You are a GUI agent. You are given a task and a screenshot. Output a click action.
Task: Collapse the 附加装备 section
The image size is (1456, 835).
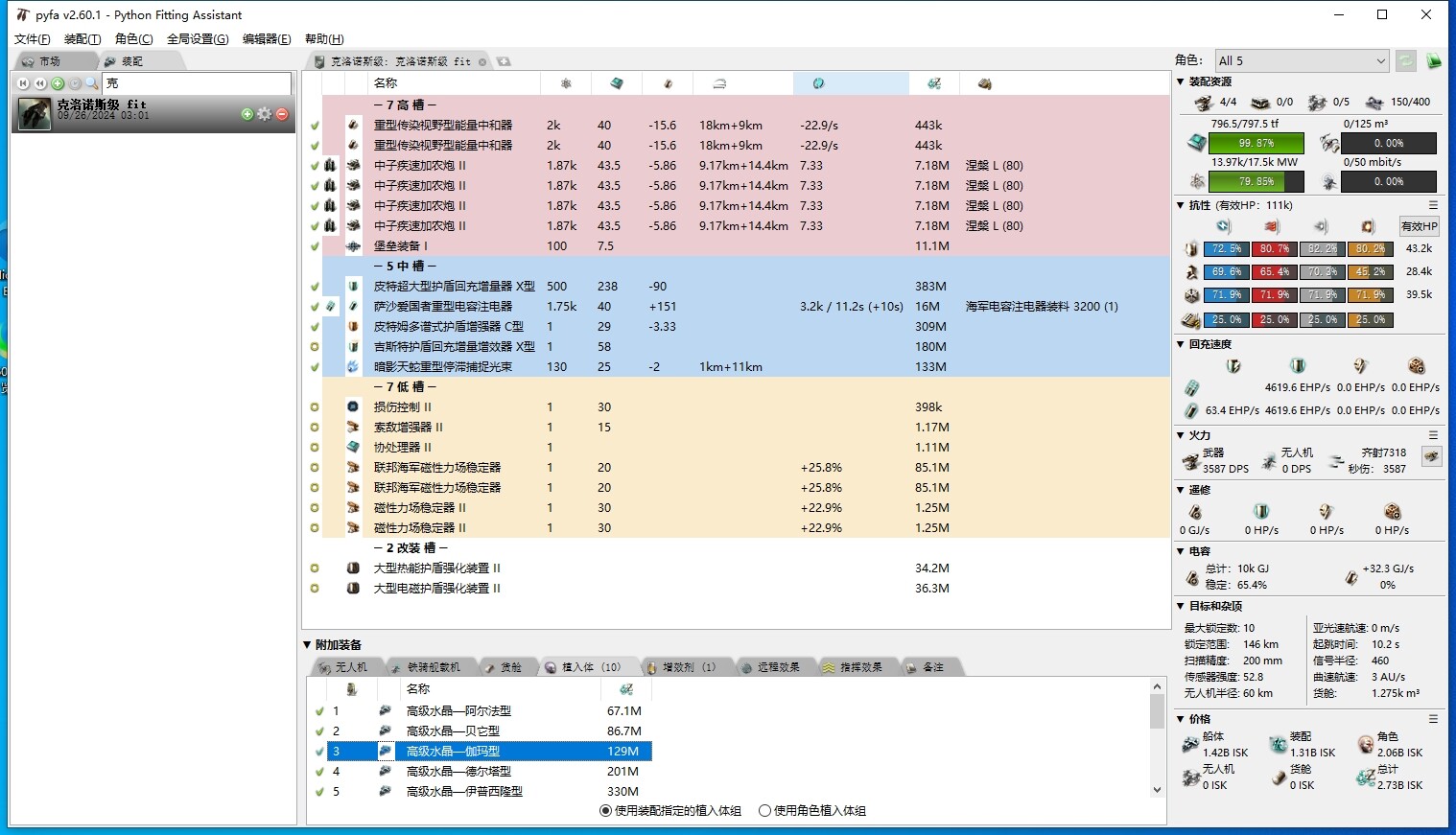click(308, 645)
